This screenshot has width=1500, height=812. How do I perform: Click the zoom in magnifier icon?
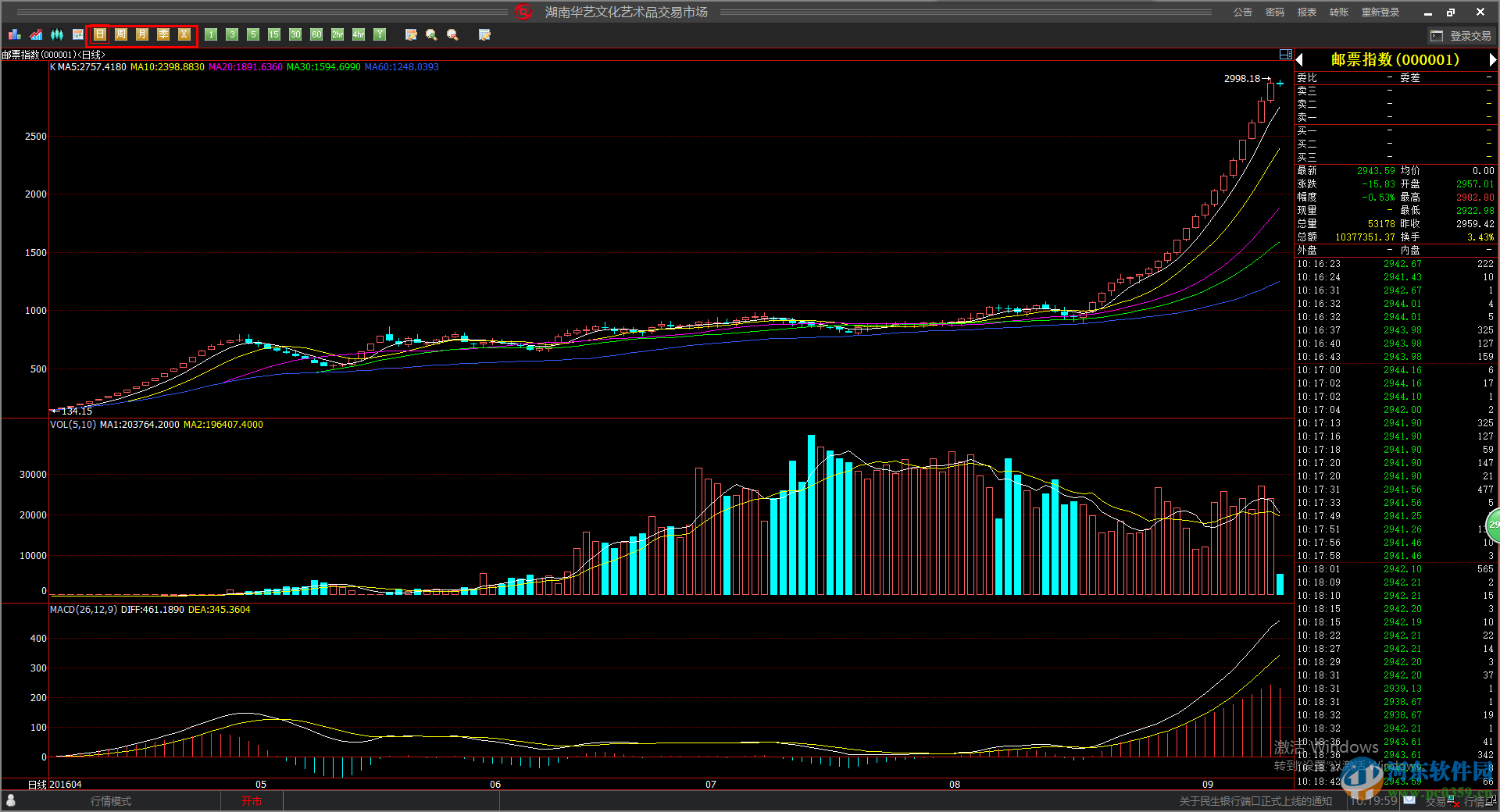(431, 34)
